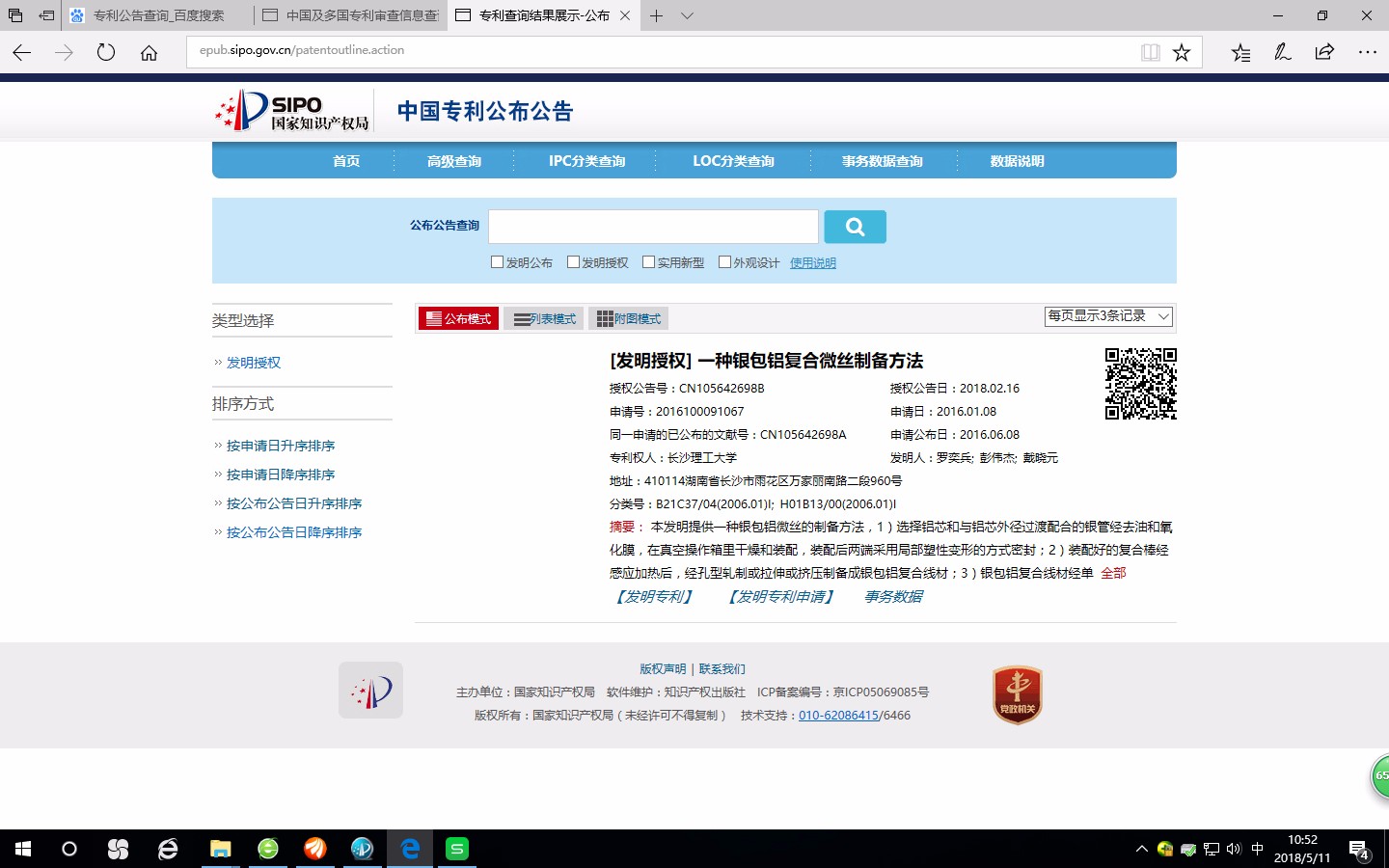This screenshot has height=868, width=1389.
Task: Click the magnifier search button
Action: (x=855, y=227)
